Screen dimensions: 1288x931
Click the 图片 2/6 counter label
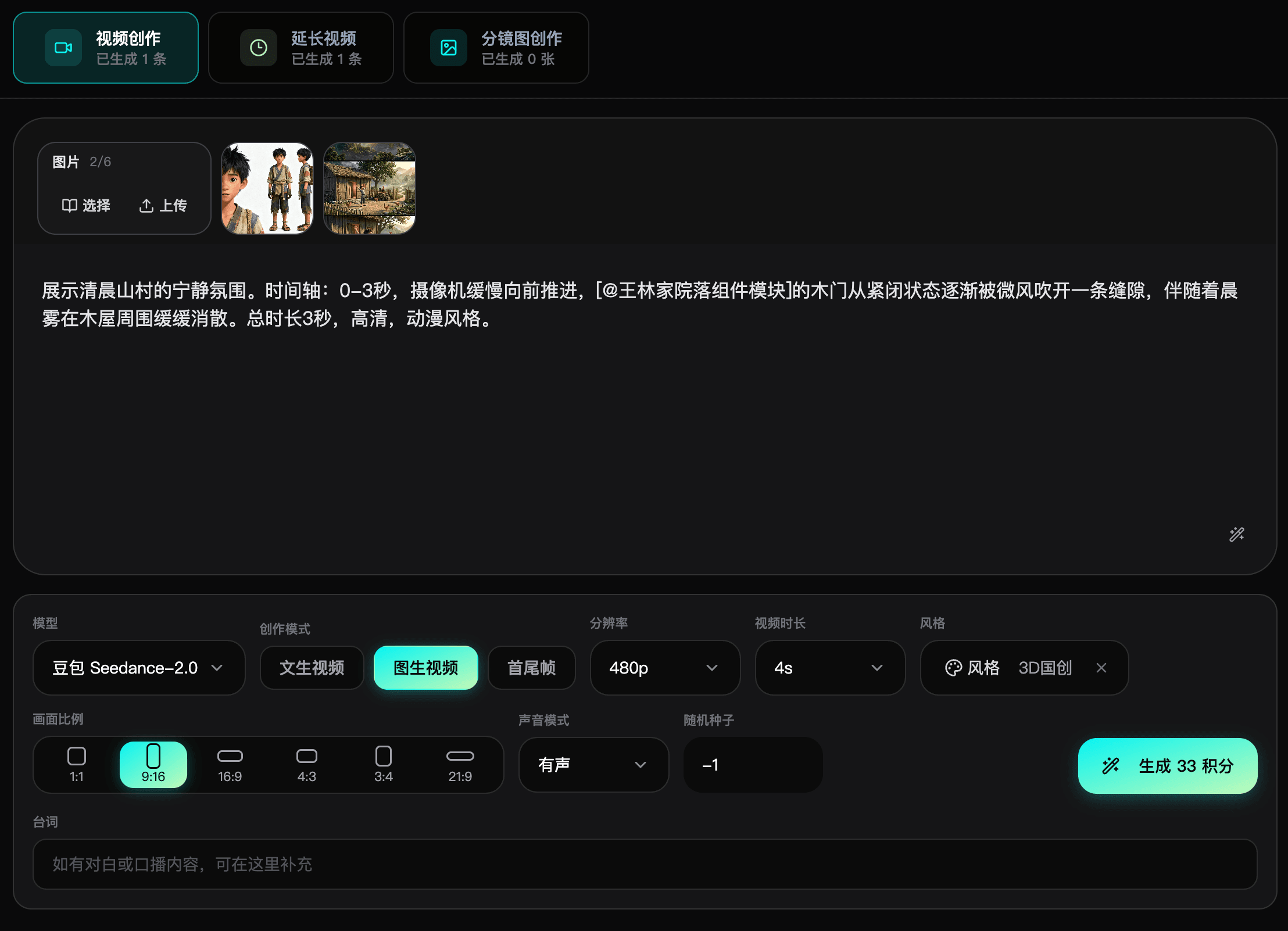[81, 162]
